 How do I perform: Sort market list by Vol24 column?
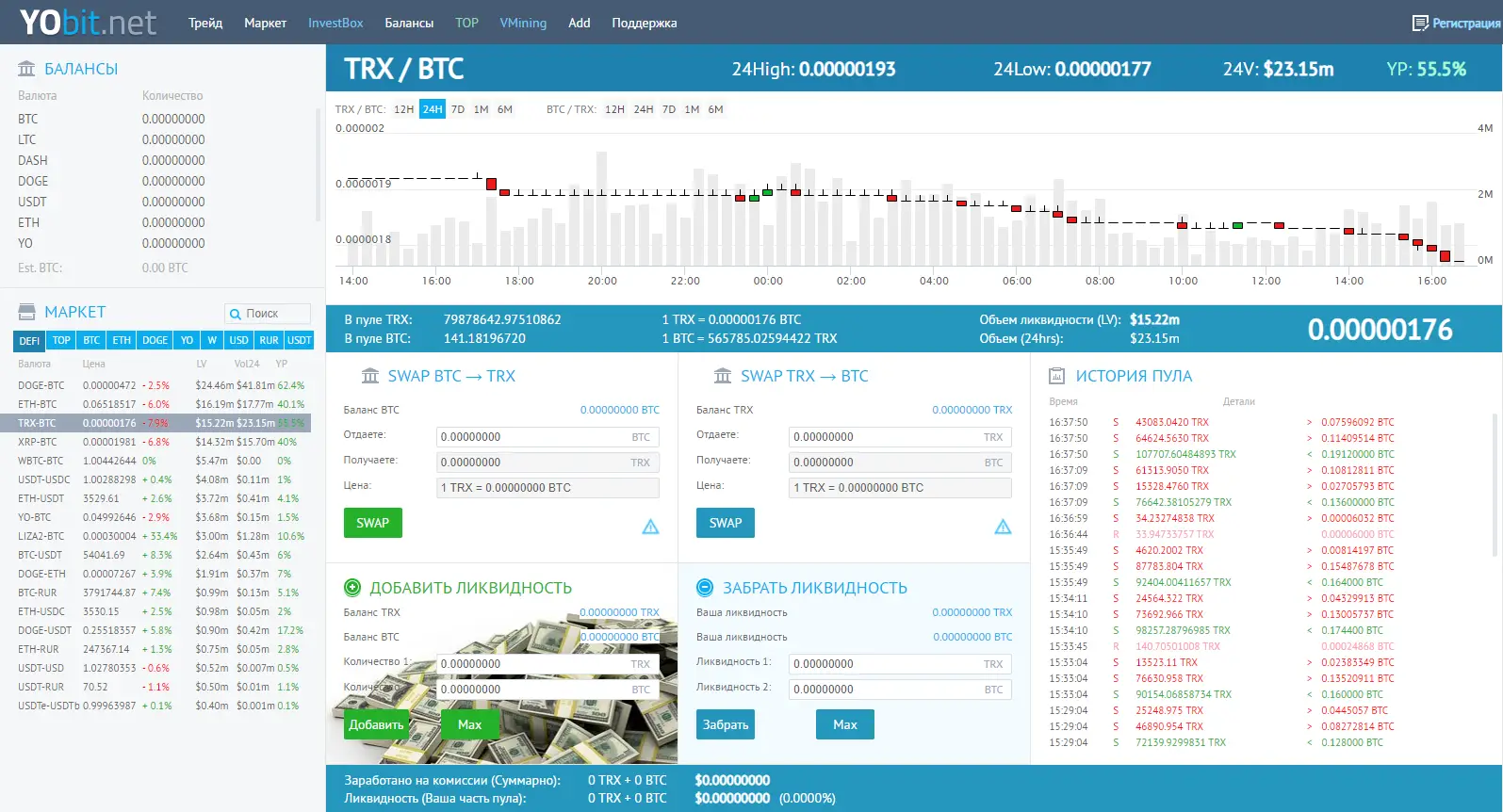point(247,364)
